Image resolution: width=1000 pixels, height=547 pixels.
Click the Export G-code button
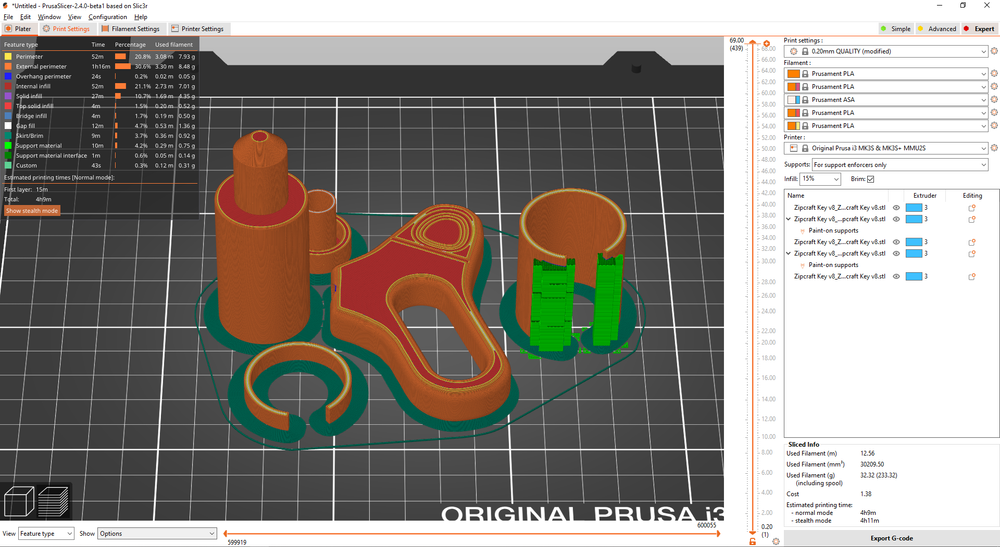coord(891,538)
